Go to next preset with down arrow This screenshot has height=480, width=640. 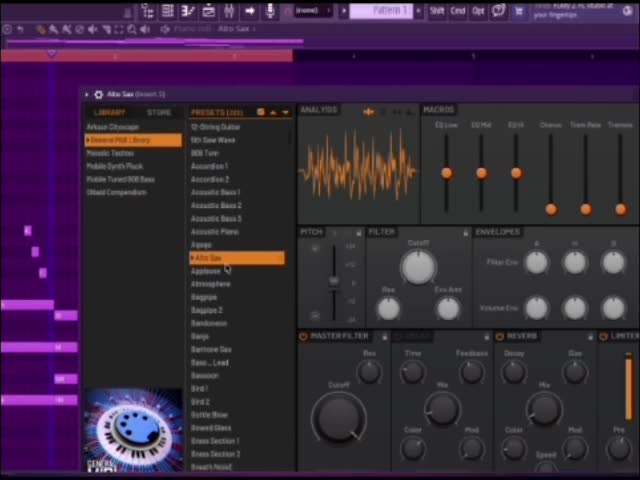(x=285, y=112)
